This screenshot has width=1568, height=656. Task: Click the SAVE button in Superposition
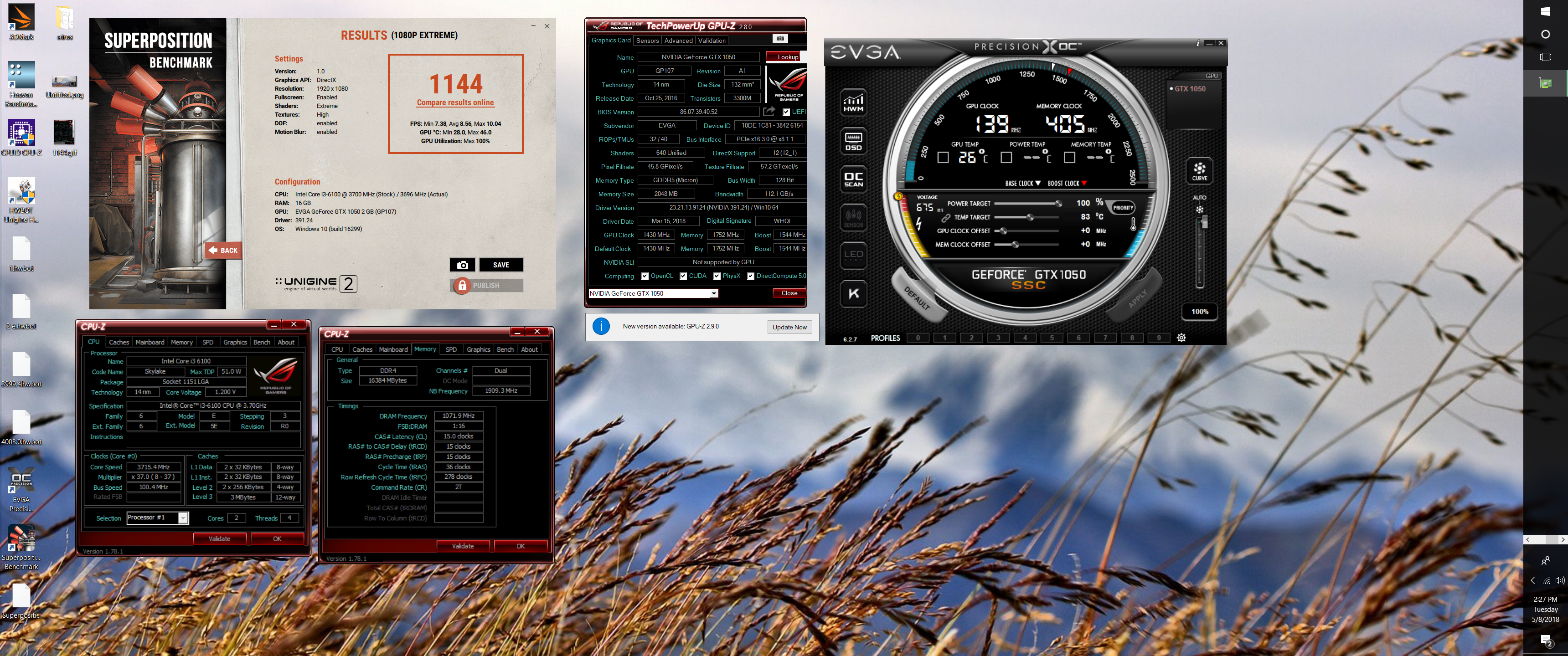[x=500, y=265]
